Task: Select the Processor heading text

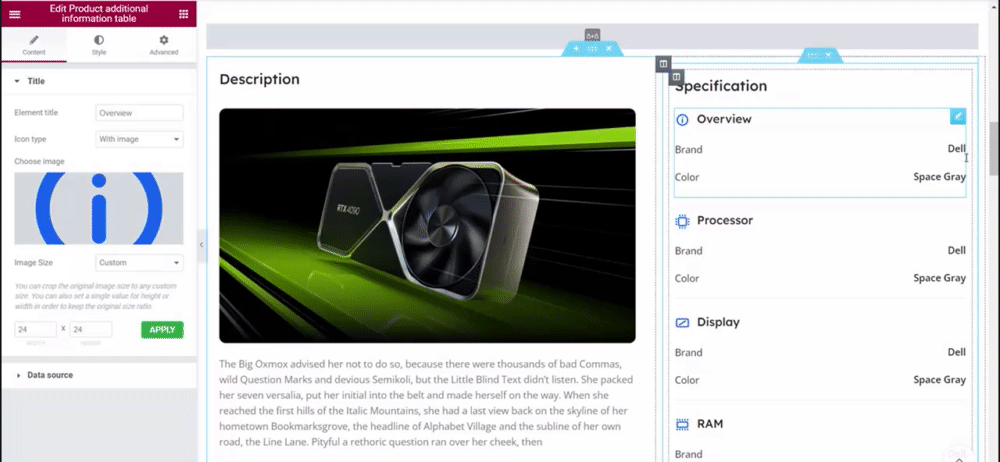Action: (x=724, y=221)
